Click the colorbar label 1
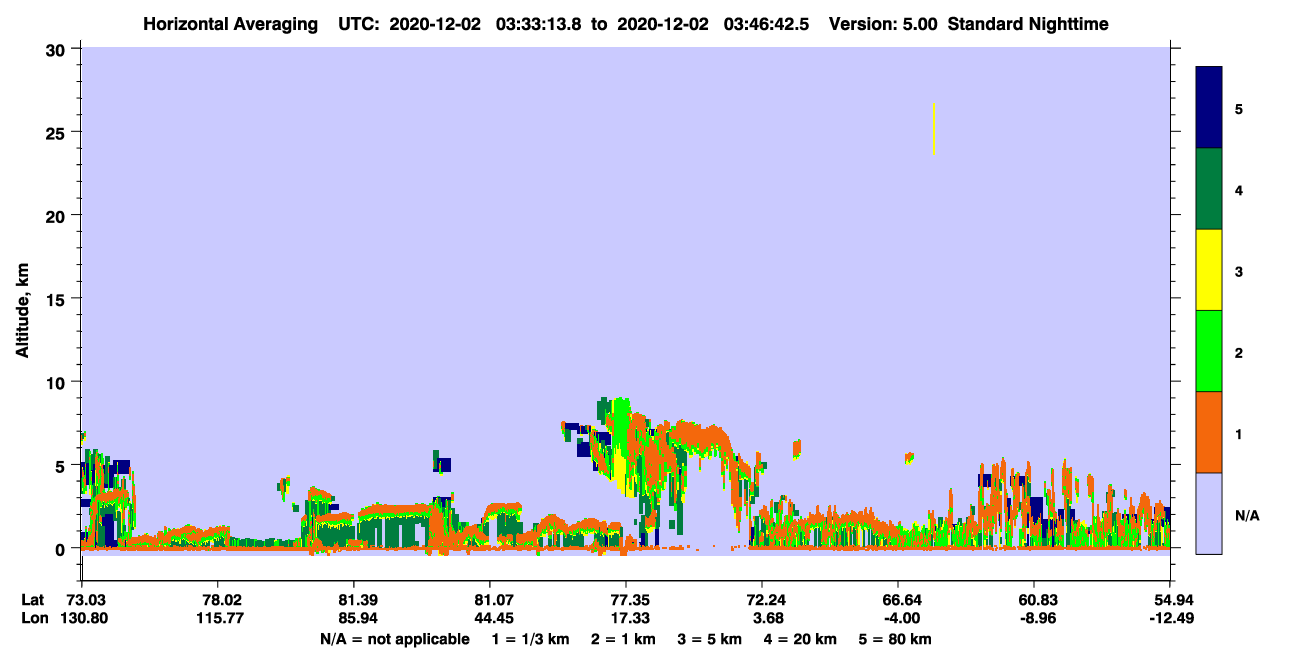This screenshot has width=1300, height=667. pyautogui.click(x=1239, y=434)
